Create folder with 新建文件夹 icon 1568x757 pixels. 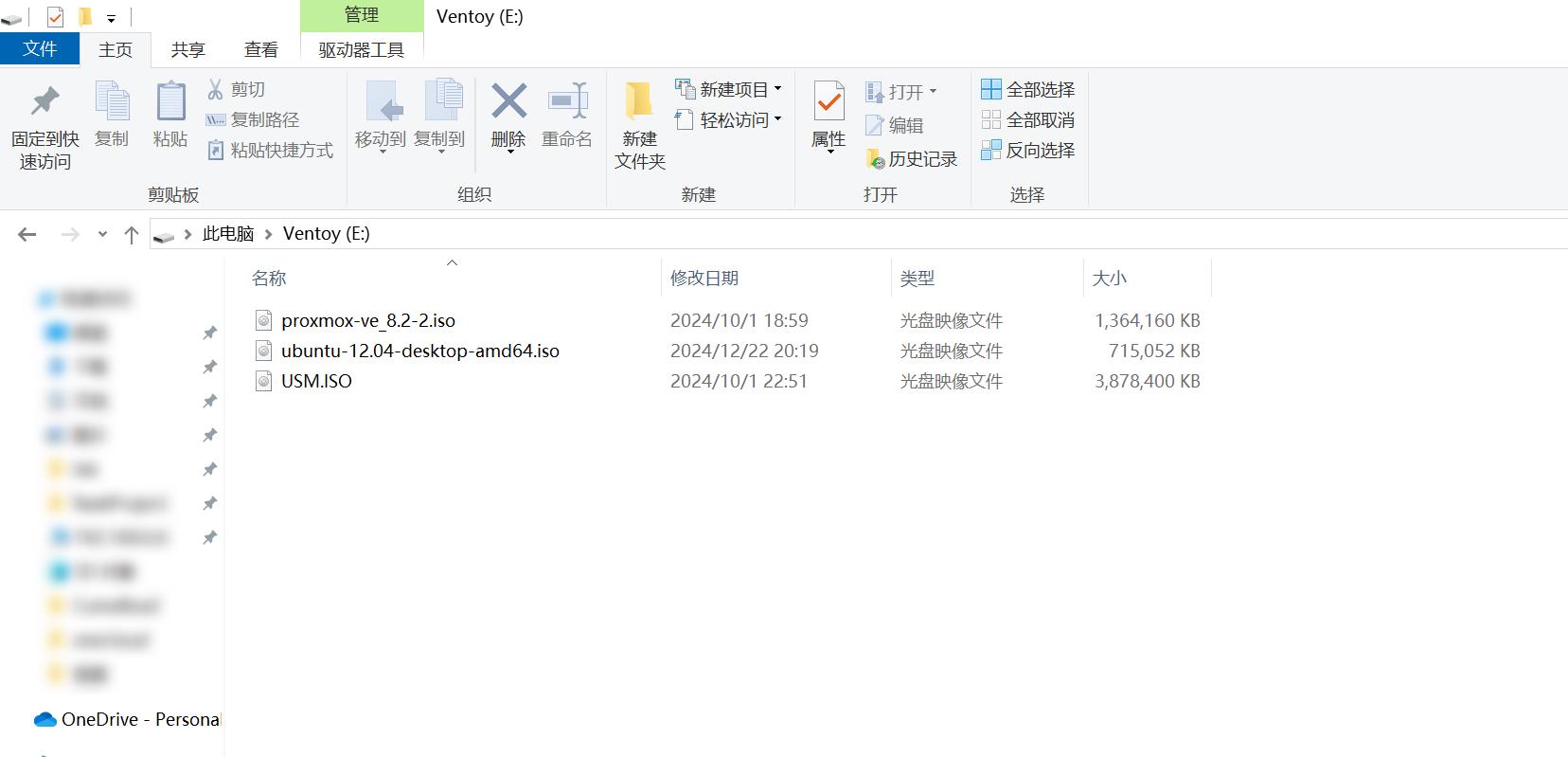click(639, 100)
